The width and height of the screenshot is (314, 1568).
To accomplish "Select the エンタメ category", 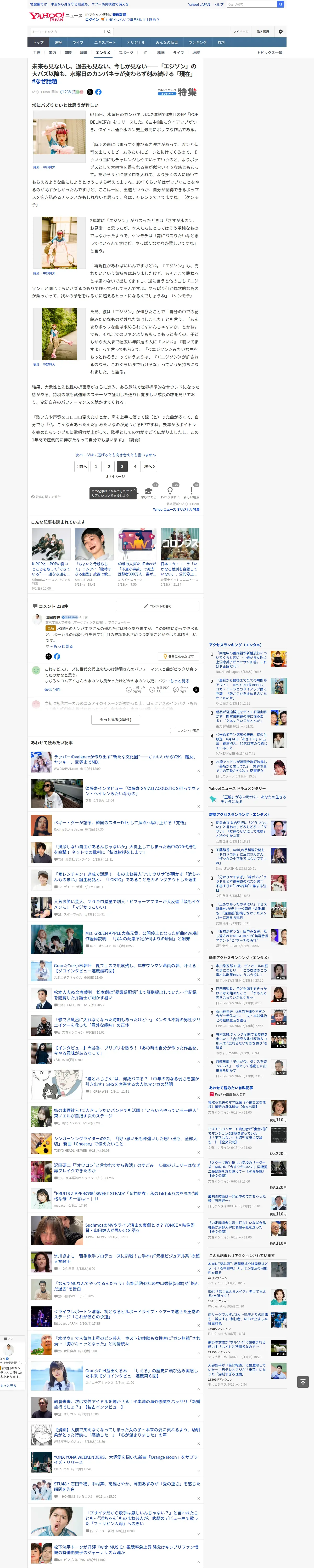I will [x=103, y=53].
